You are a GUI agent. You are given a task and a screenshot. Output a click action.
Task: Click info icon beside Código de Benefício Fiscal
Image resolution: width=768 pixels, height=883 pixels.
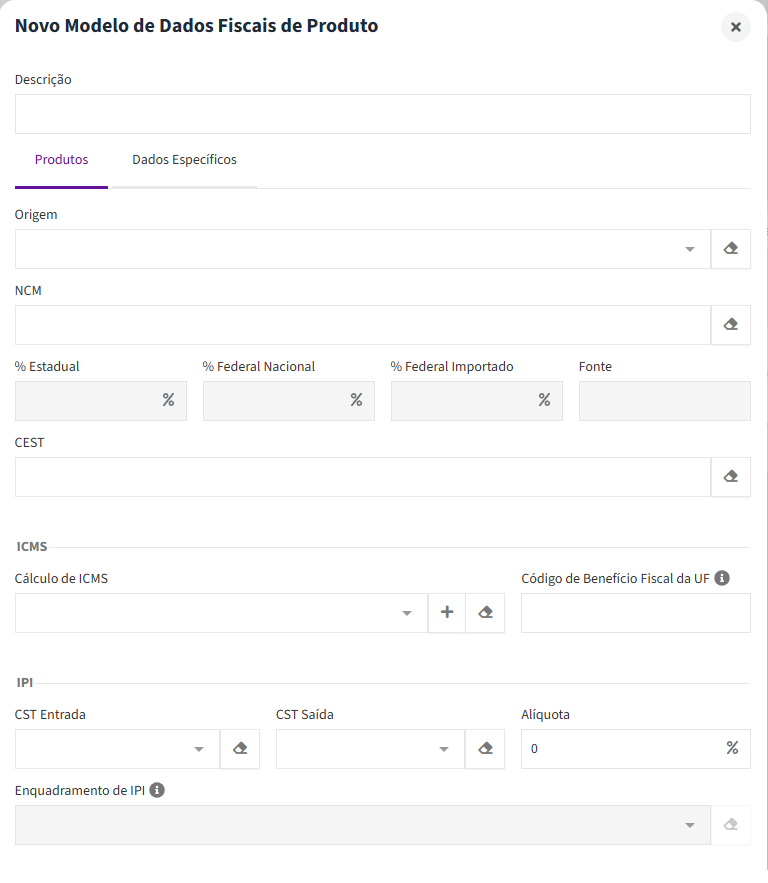[x=722, y=578]
